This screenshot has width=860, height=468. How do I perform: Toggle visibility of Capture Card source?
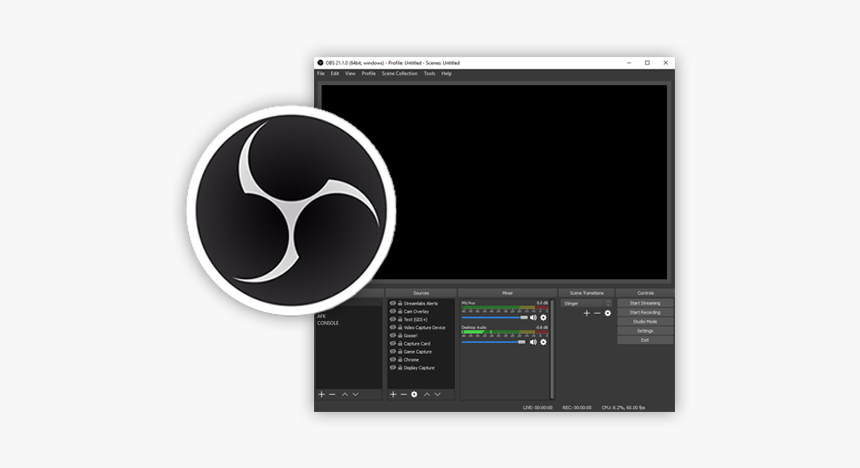pos(393,343)
